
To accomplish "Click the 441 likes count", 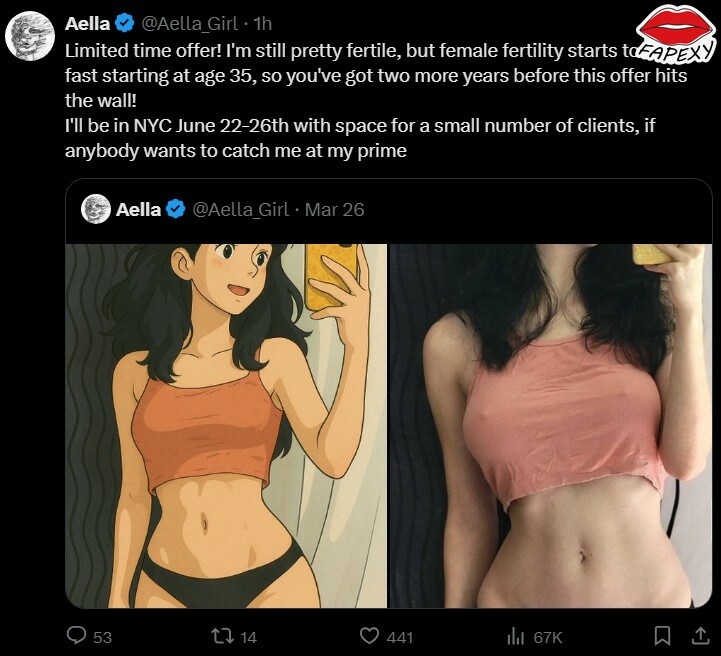I will pyautogui.click(x=400, y=637).
